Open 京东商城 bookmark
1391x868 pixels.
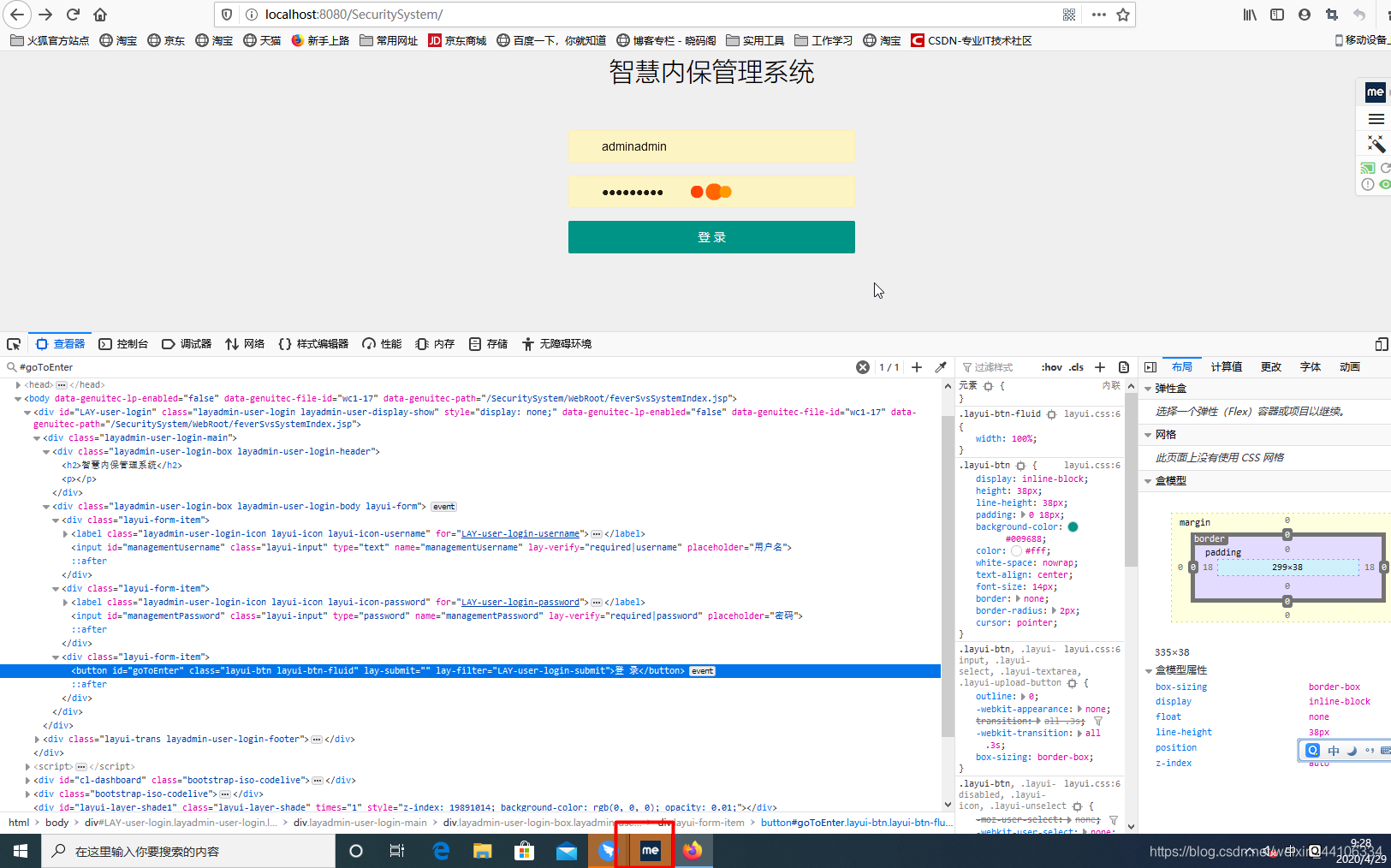point(457,40)
